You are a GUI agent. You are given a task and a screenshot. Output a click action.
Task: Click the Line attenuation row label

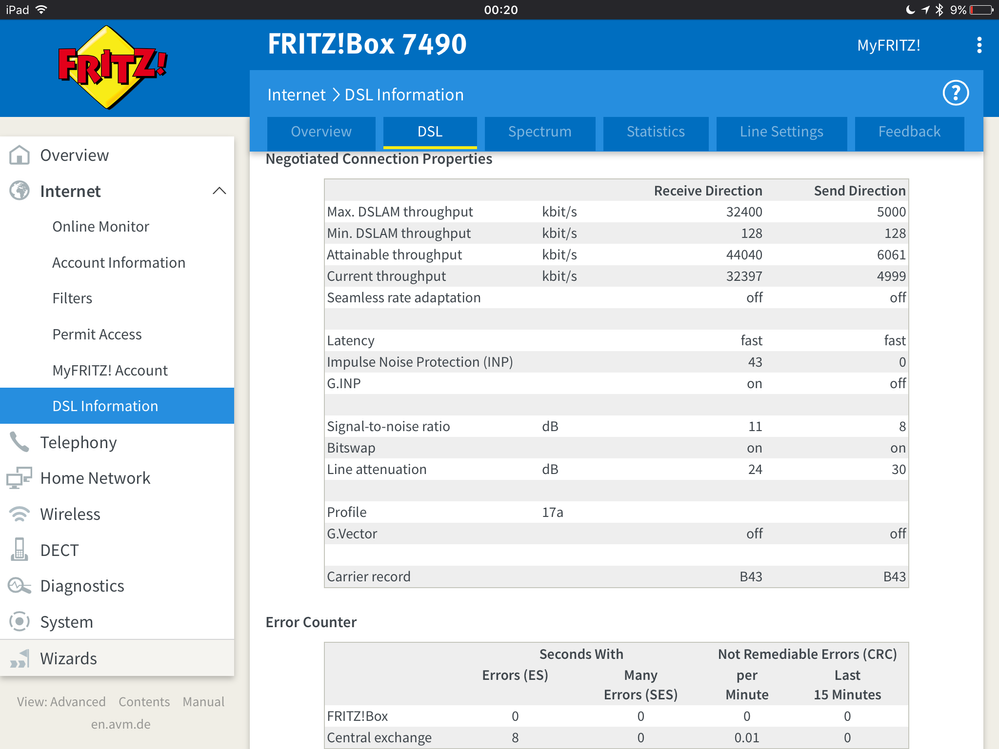tap(377, 469)
